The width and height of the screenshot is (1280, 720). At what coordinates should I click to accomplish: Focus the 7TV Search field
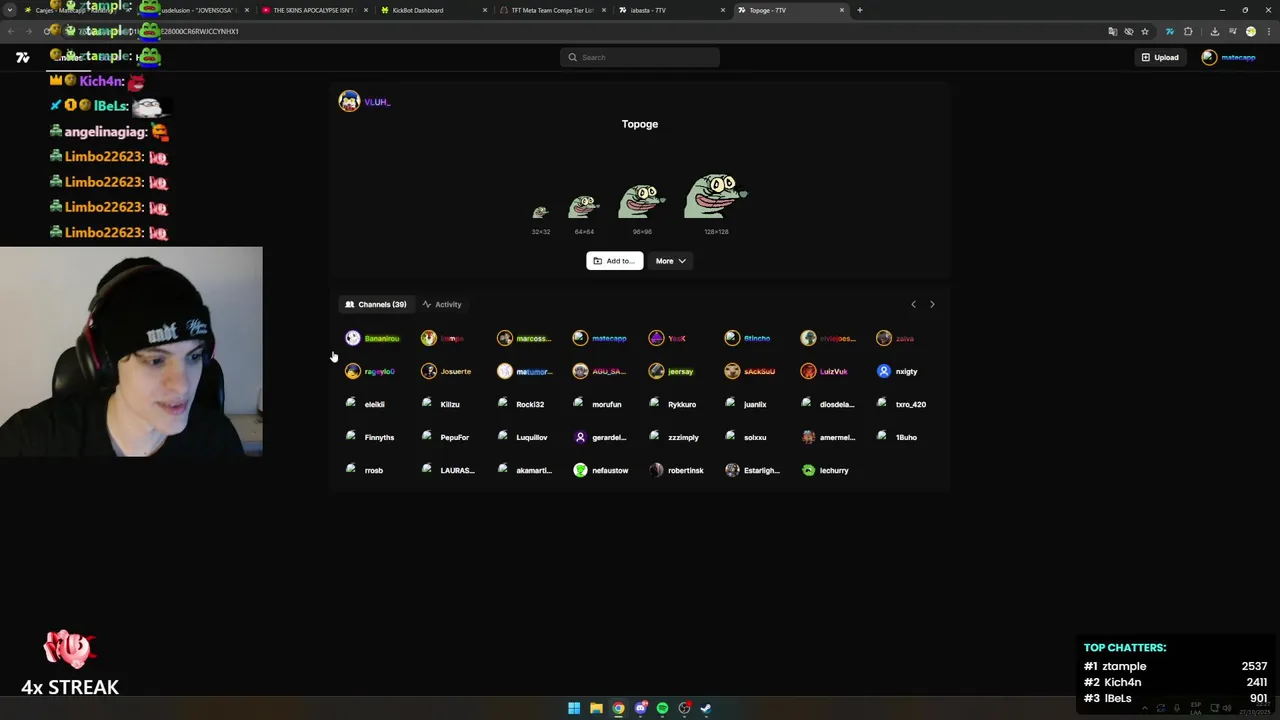pos(640,57)
